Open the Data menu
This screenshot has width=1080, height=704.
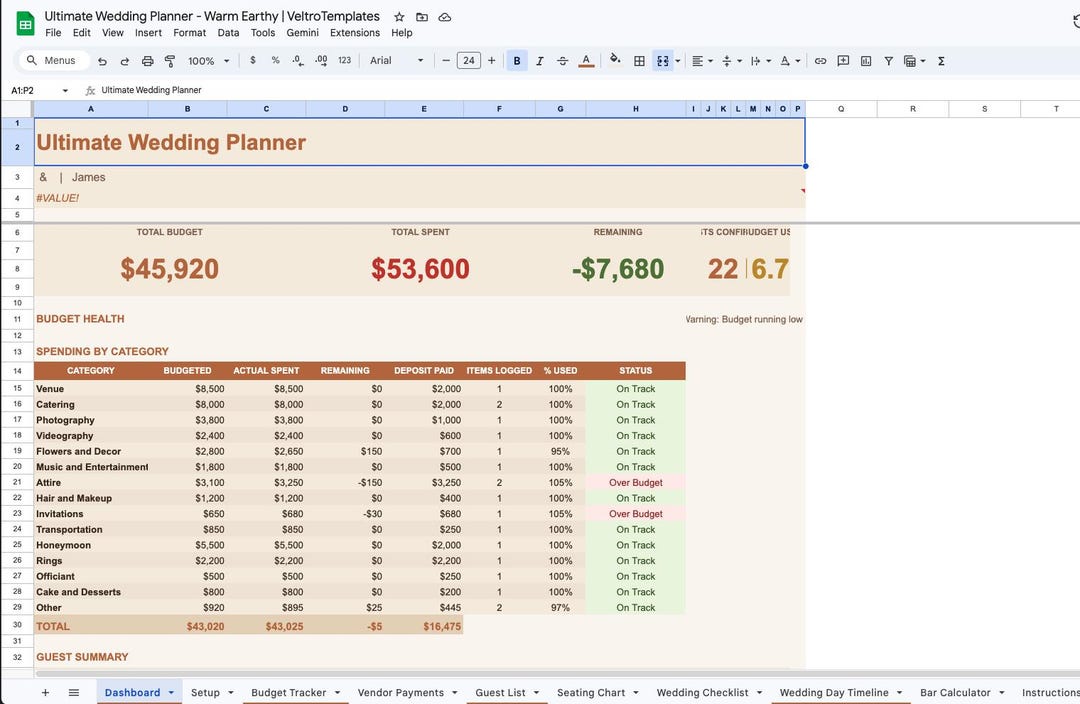tap(228, 32)
